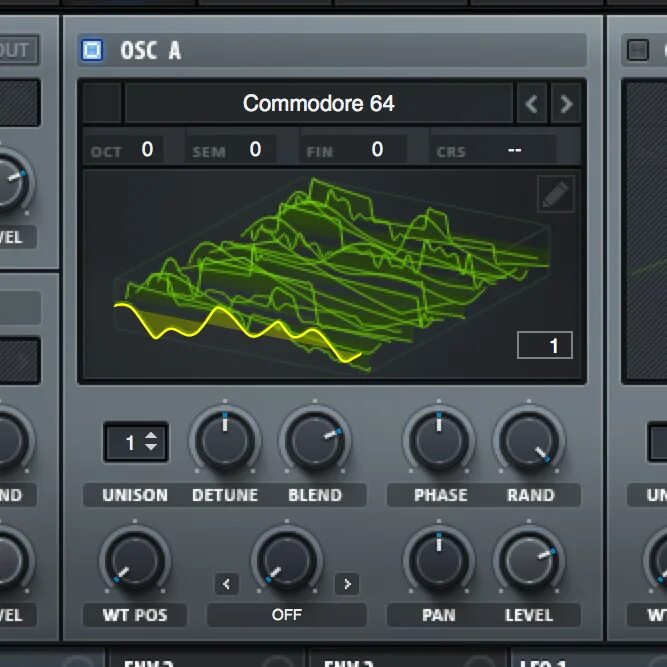Increase unison voices with up arrow
667x667 pixels.
[151, 436]
